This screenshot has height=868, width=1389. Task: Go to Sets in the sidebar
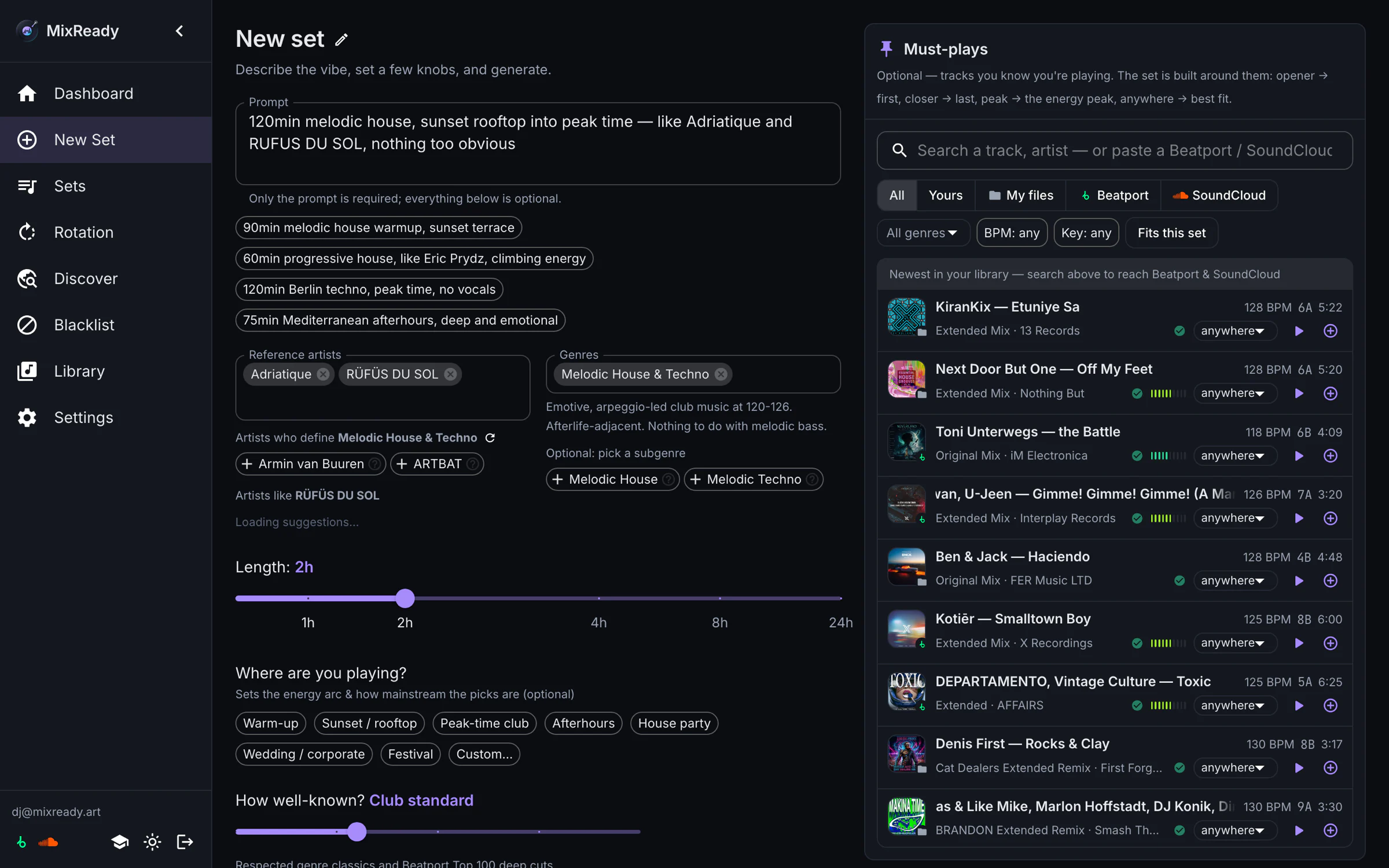(106, 186)
